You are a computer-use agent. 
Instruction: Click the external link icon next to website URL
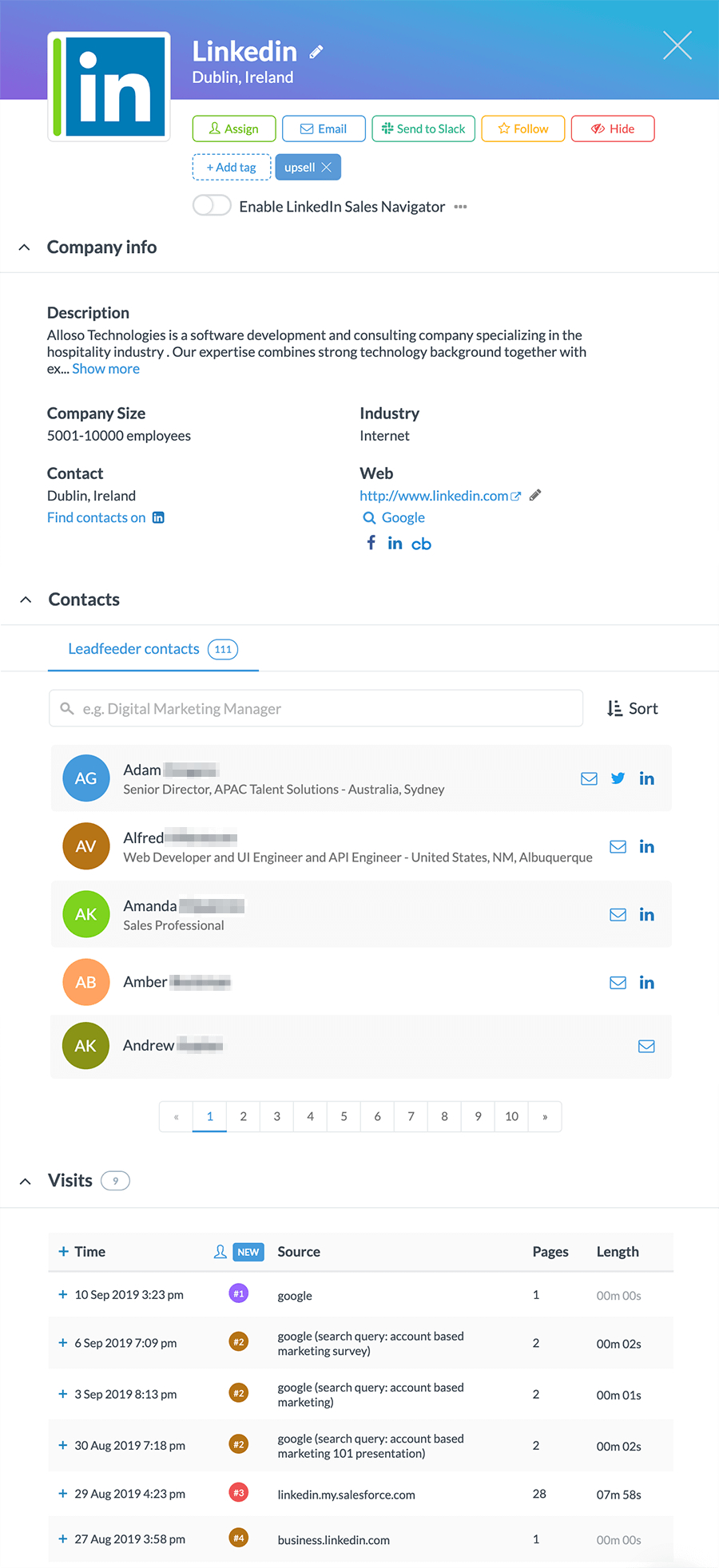515,495
